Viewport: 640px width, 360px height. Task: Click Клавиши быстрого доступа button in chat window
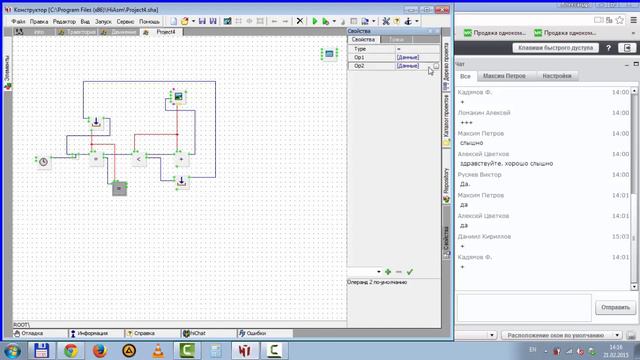555,48
